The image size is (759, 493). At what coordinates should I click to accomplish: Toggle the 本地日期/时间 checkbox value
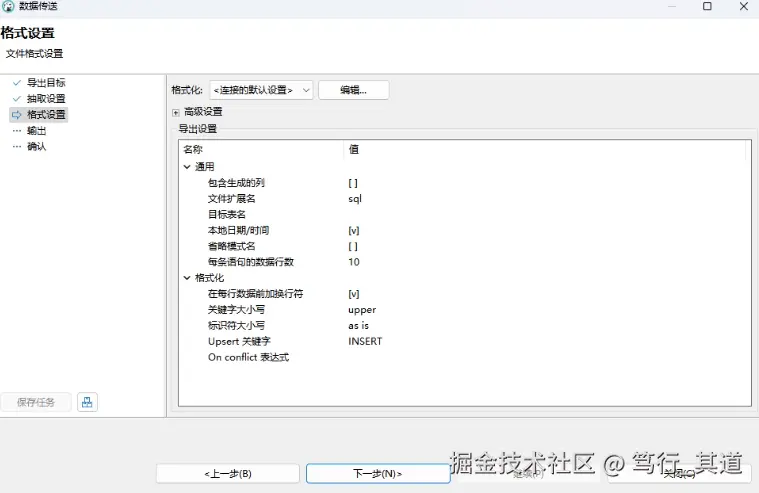354,231
